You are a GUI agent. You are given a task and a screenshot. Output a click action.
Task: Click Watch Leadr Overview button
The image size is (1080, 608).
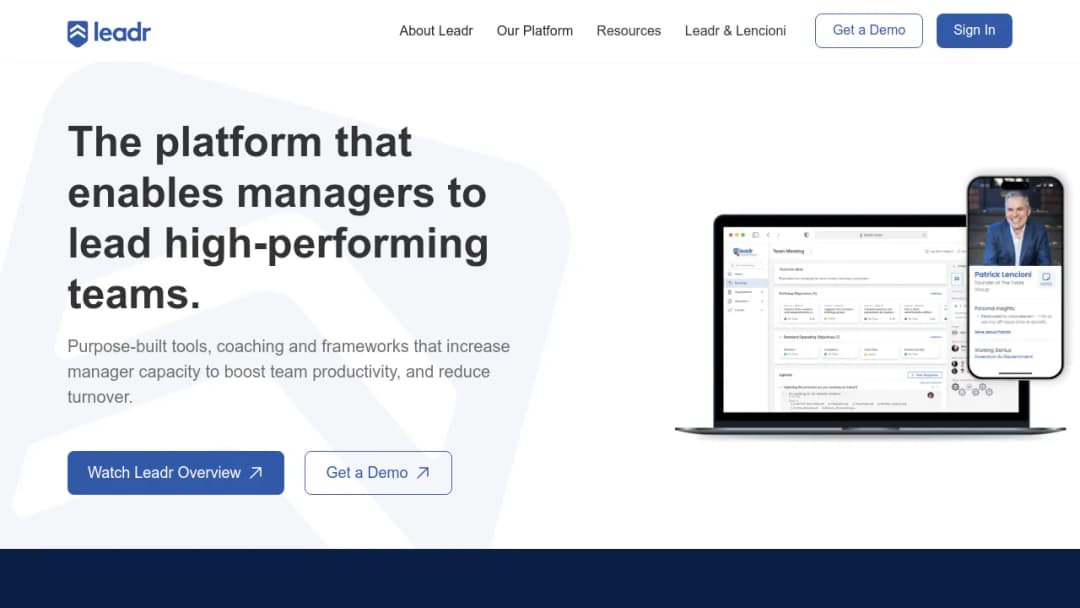coord(176,473)
